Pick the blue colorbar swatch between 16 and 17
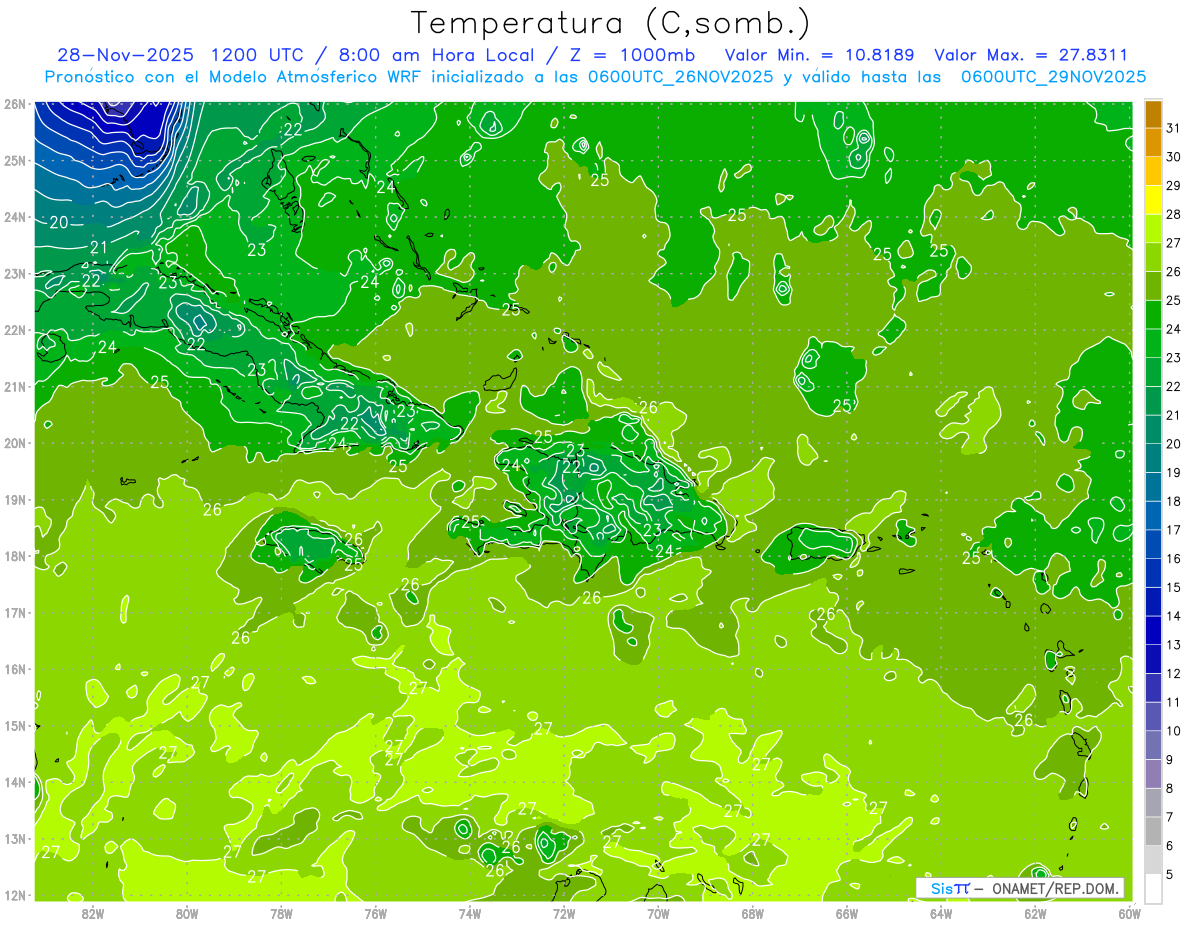 coord(1153,544)
